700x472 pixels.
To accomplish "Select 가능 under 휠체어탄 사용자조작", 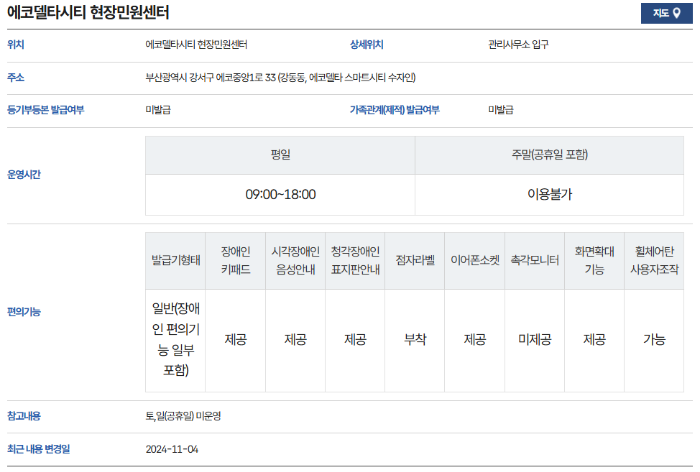I will tap(654, 339).
